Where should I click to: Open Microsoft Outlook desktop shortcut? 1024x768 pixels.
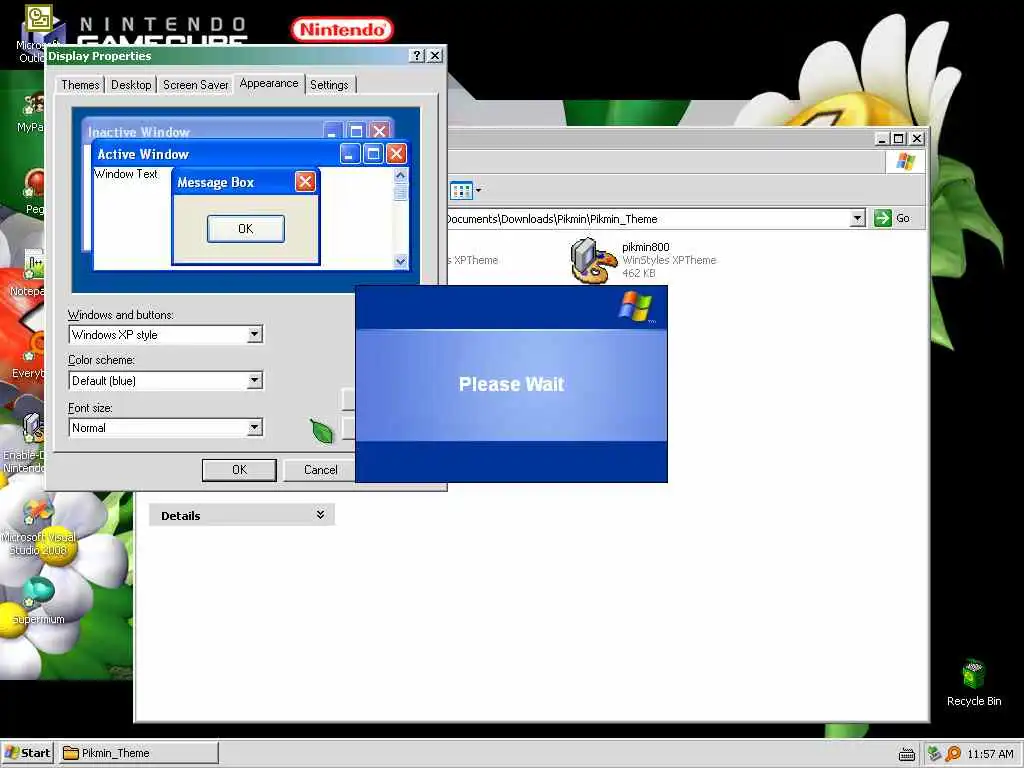click(x=38, y=21)
